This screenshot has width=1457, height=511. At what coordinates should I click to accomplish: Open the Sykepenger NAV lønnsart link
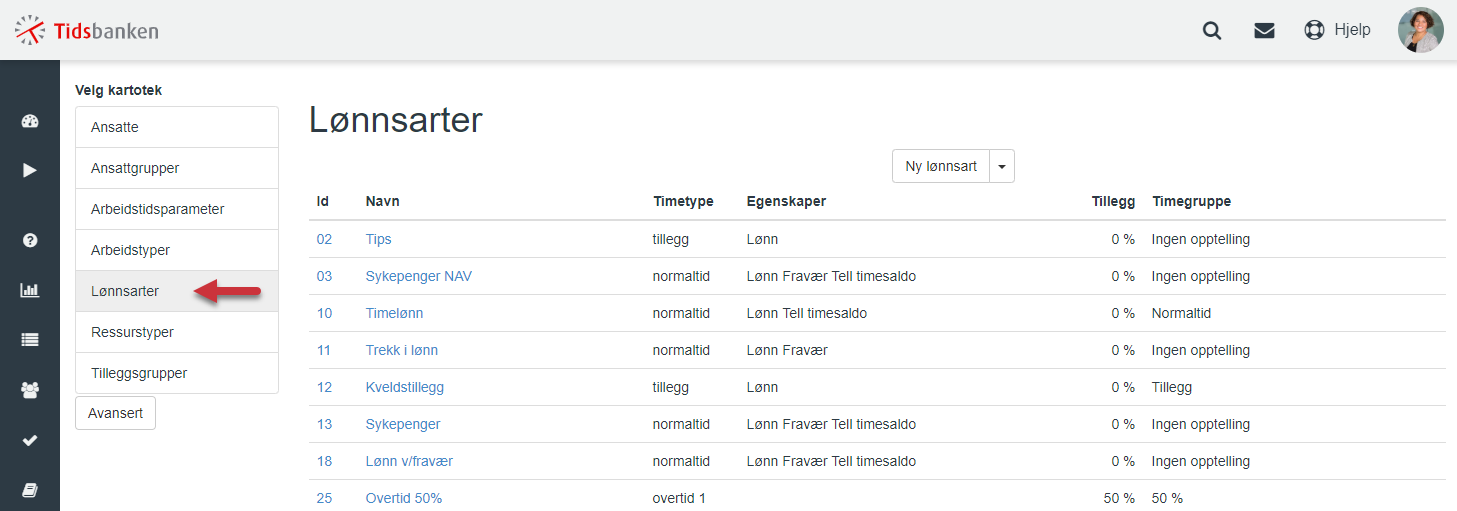(419, 276)
